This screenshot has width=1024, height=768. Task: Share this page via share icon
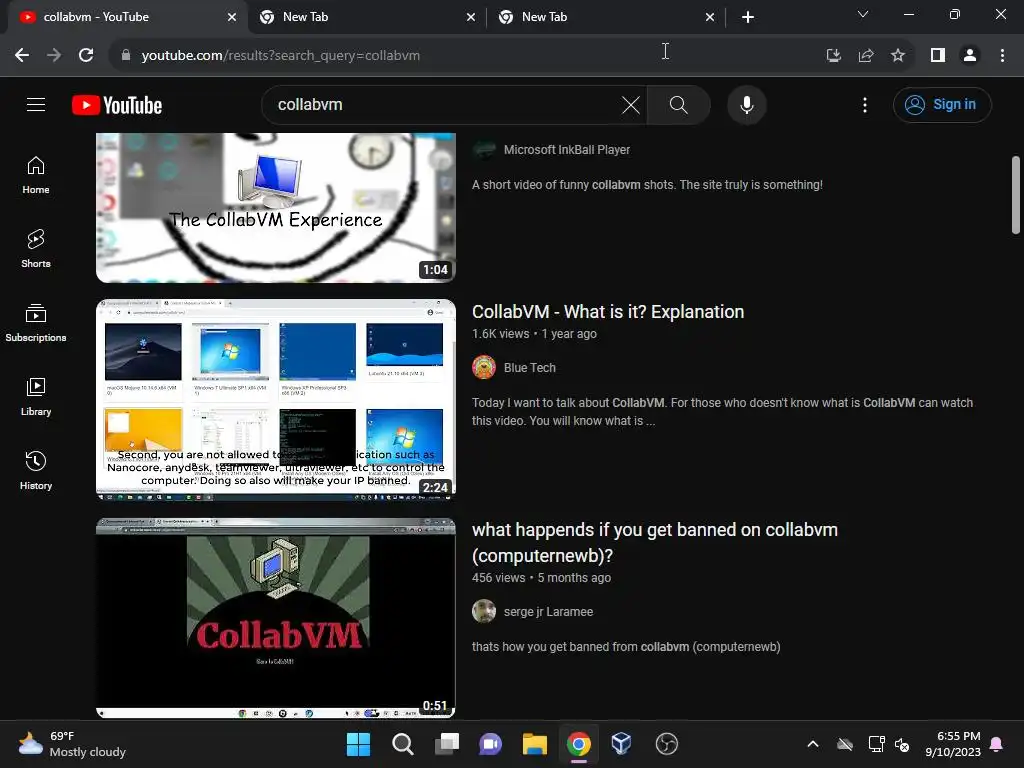(x=866, y=55)
